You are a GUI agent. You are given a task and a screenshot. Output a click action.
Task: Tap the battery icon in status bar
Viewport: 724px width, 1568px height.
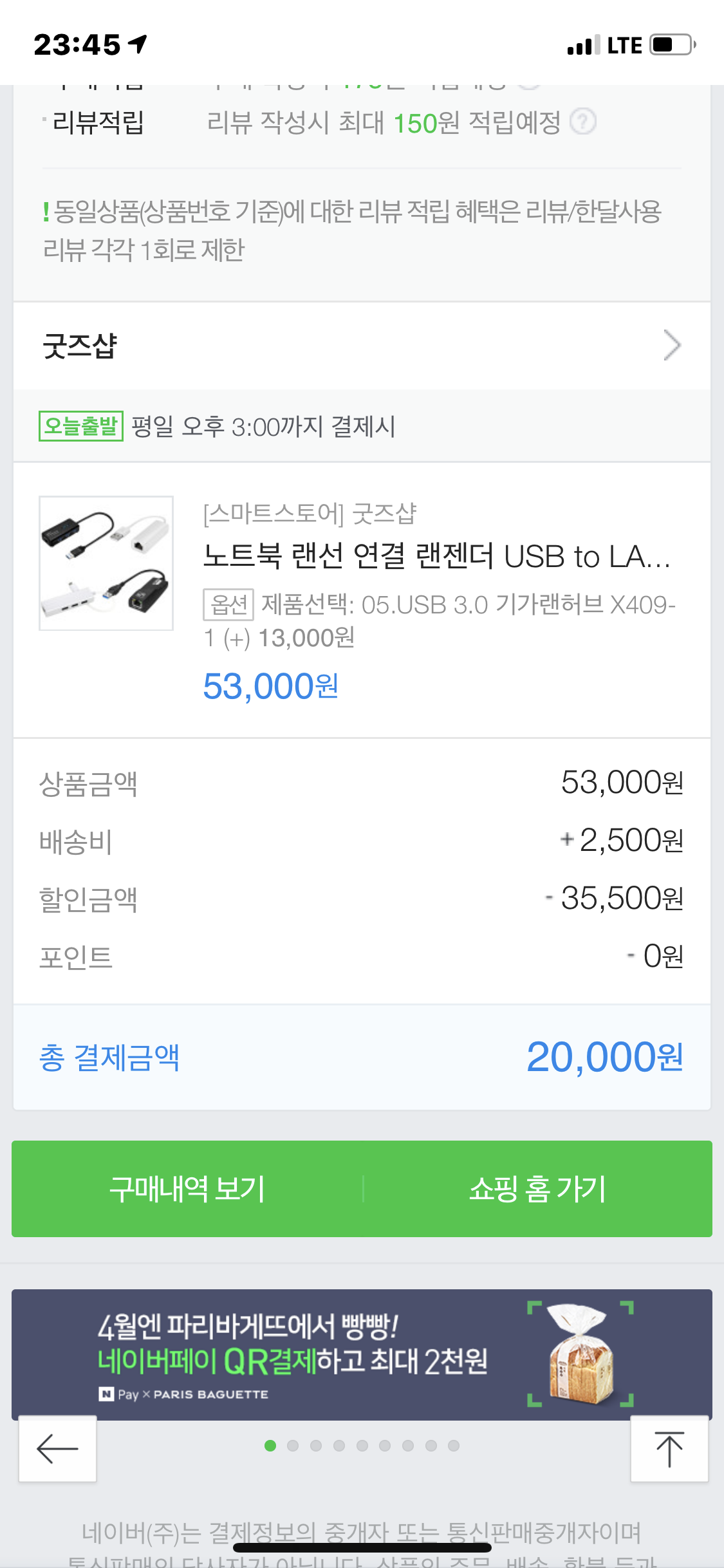[673, 45]
